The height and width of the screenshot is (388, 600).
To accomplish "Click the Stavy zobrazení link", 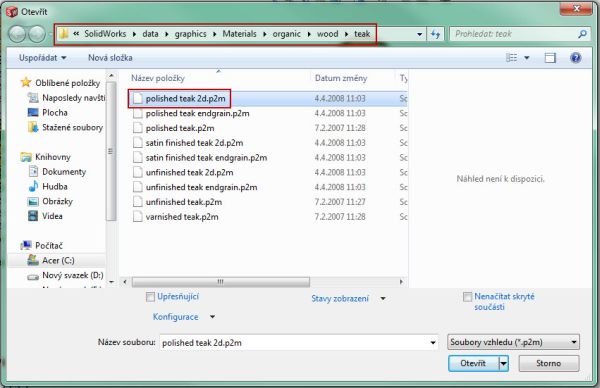I will coord(340,298).
